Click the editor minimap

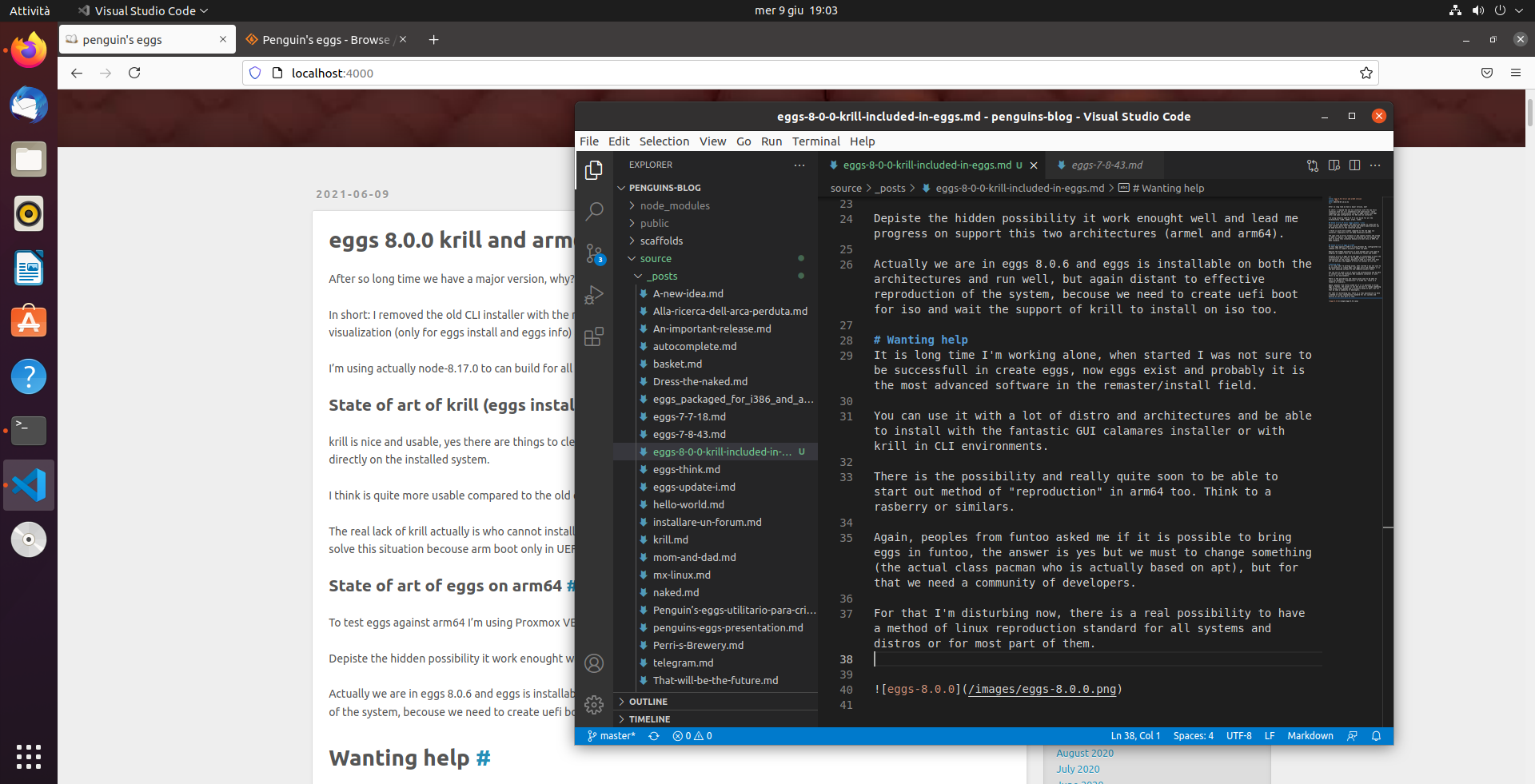[x=1355, y=249]
